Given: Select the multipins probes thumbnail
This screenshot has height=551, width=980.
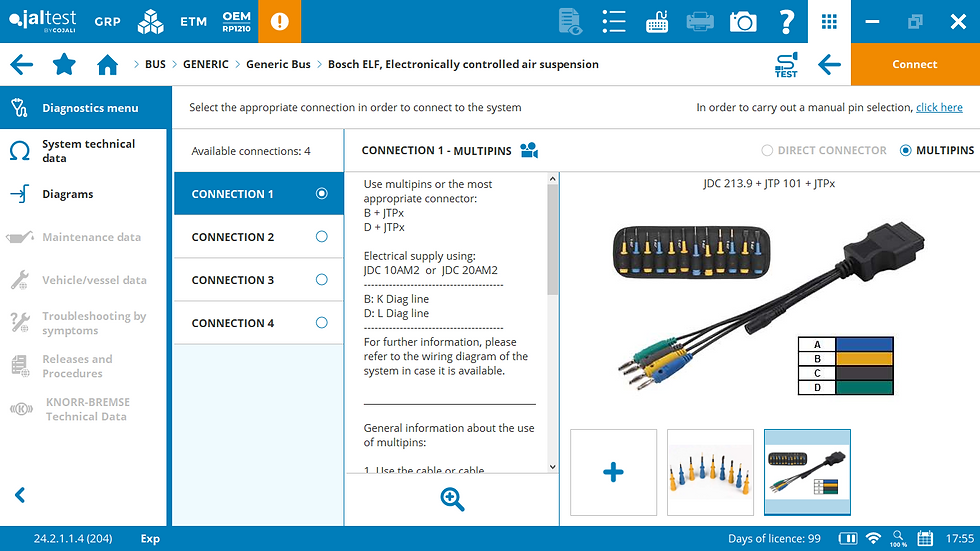Looking at the screenshot, I should tap(711, 472).
